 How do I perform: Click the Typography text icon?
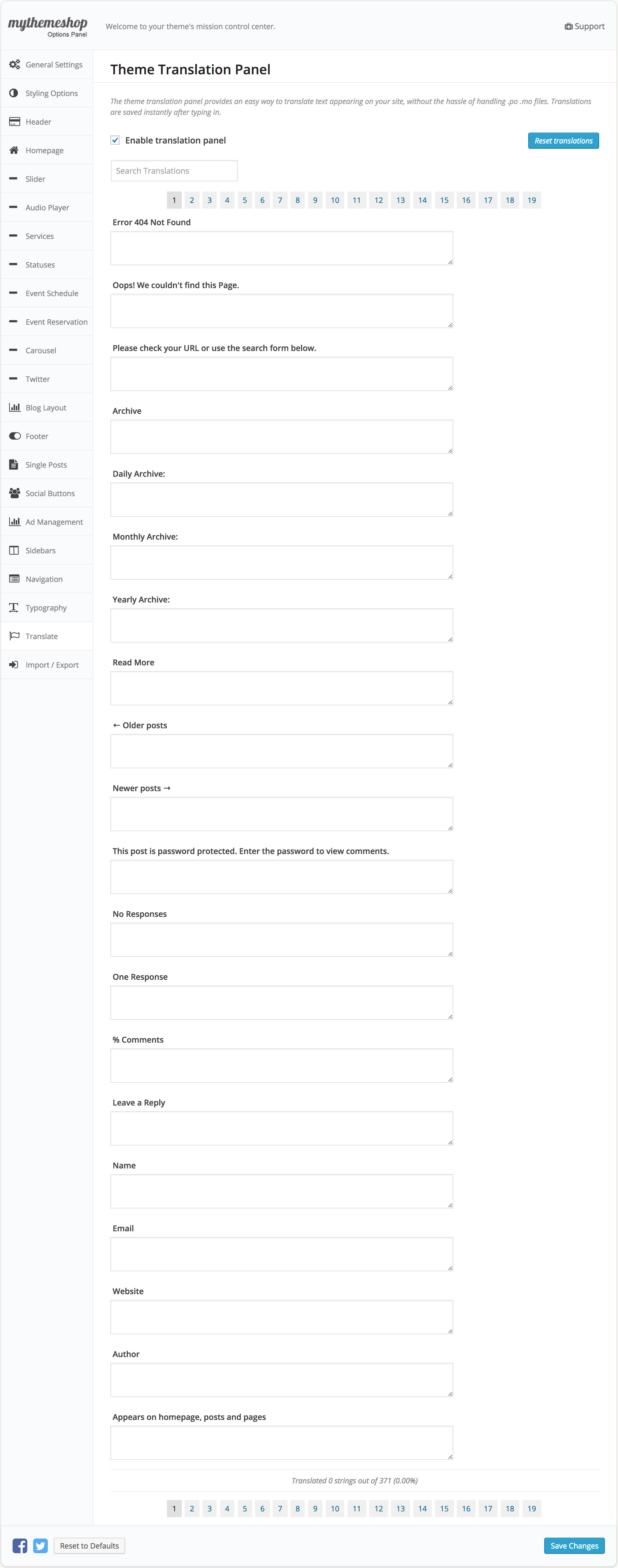(x=14, y=607)
